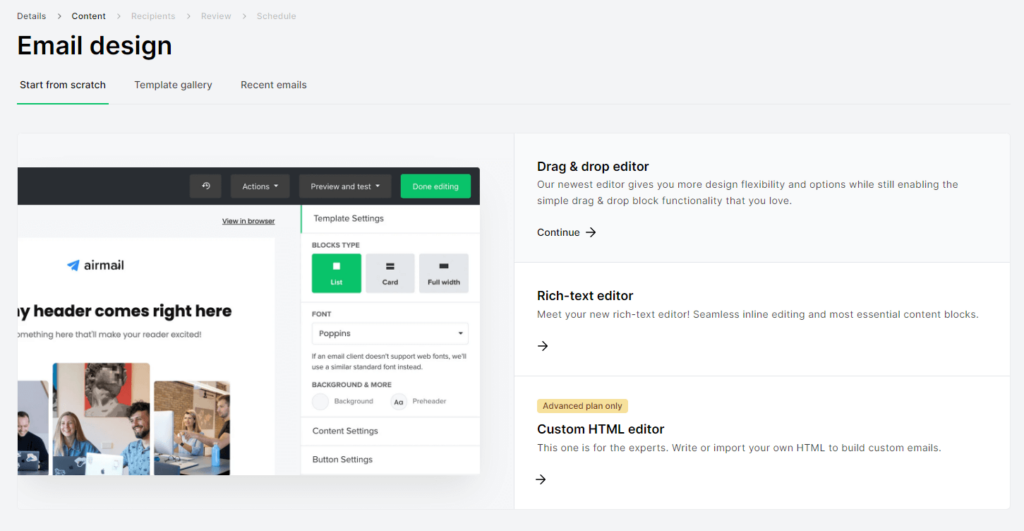Expand Content Settings section
The image size is (1024, 531).
click(x=391, y=431)
